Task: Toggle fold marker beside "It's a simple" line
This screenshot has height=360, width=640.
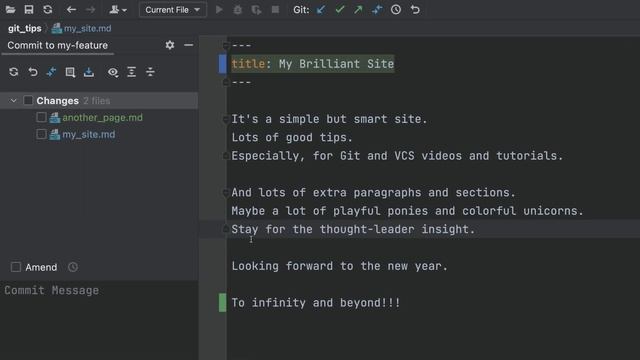Action: 226,119
